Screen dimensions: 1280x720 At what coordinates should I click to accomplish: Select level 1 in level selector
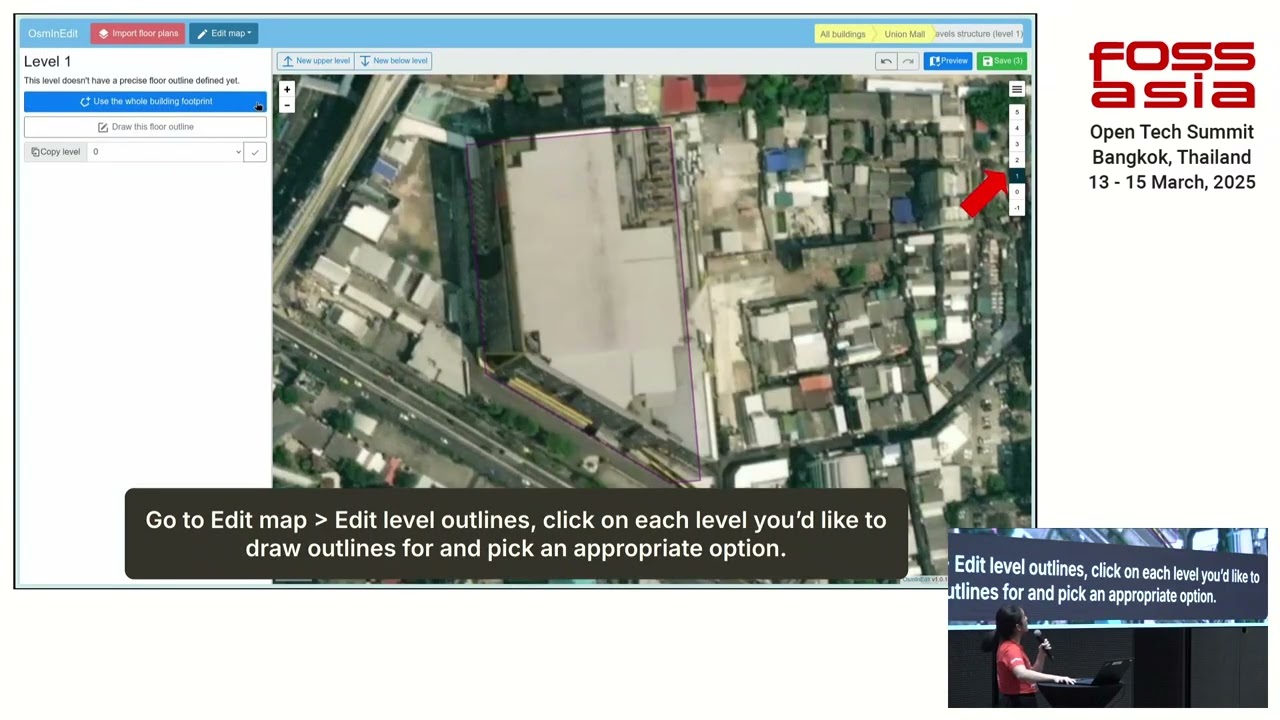(1017, 176)
